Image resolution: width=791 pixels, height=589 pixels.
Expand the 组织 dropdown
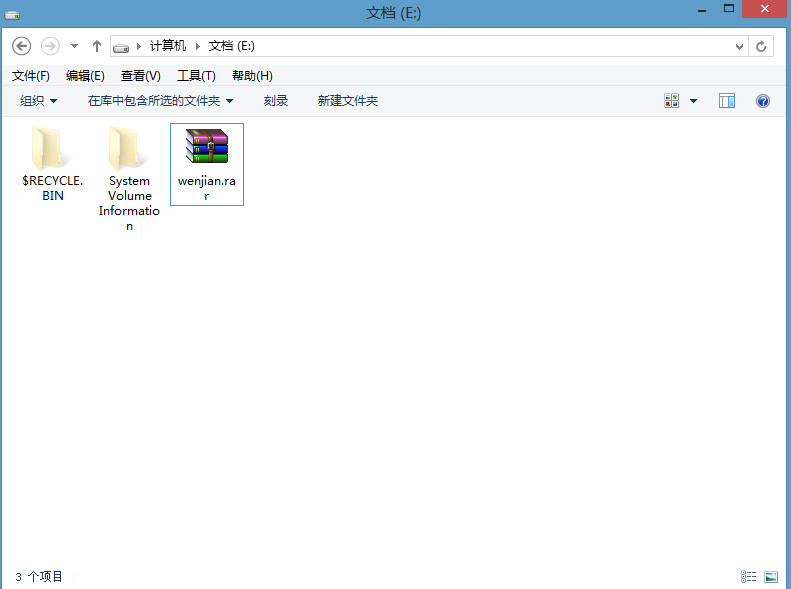[x=38, y=101]
